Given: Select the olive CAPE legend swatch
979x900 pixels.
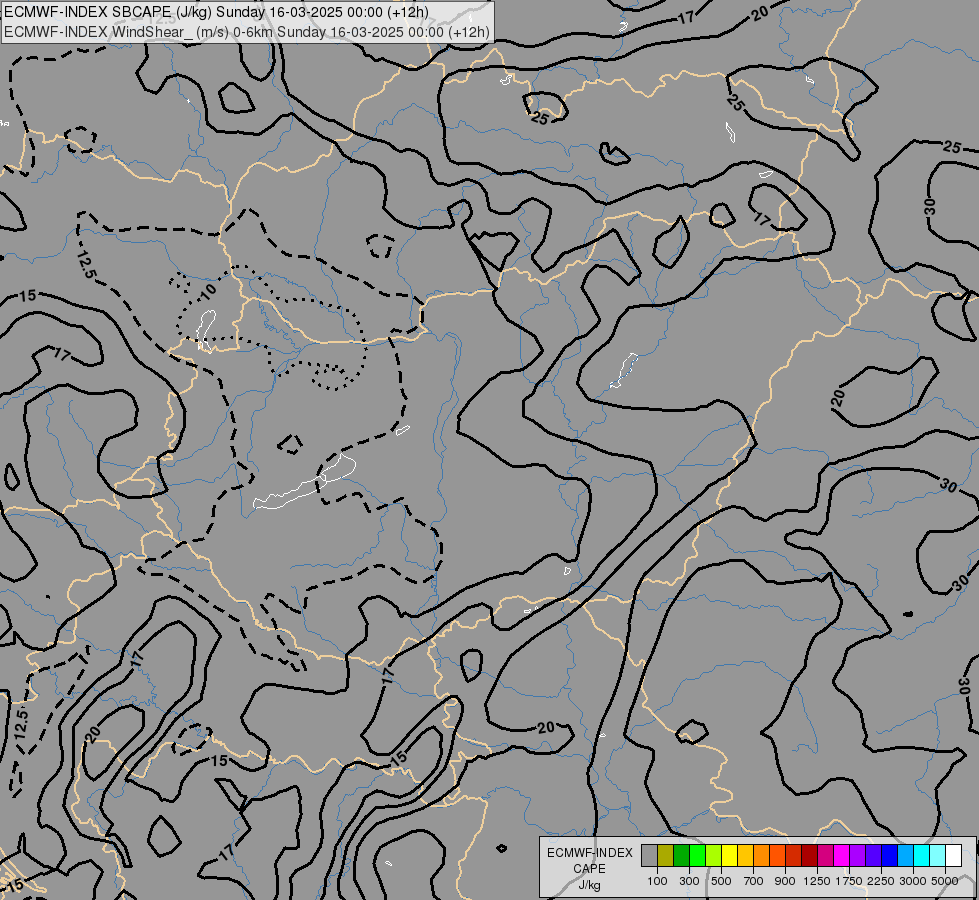Looking at the screenshot, I should (x=666, y=856).
